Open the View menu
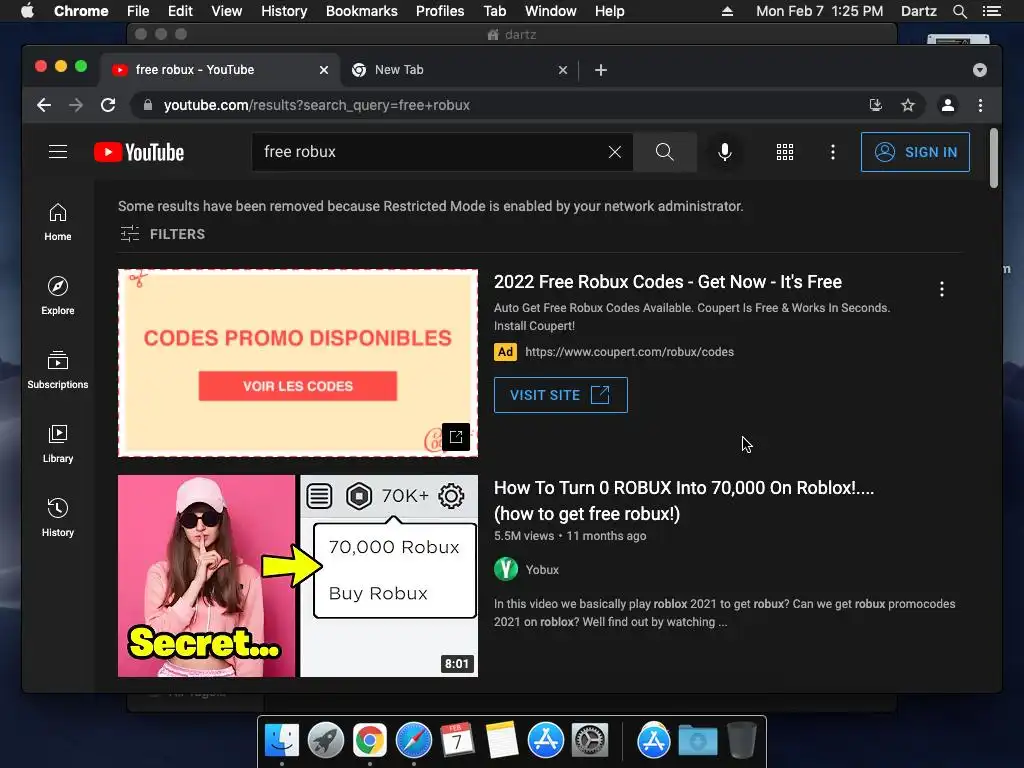 (x=227, y=11)
